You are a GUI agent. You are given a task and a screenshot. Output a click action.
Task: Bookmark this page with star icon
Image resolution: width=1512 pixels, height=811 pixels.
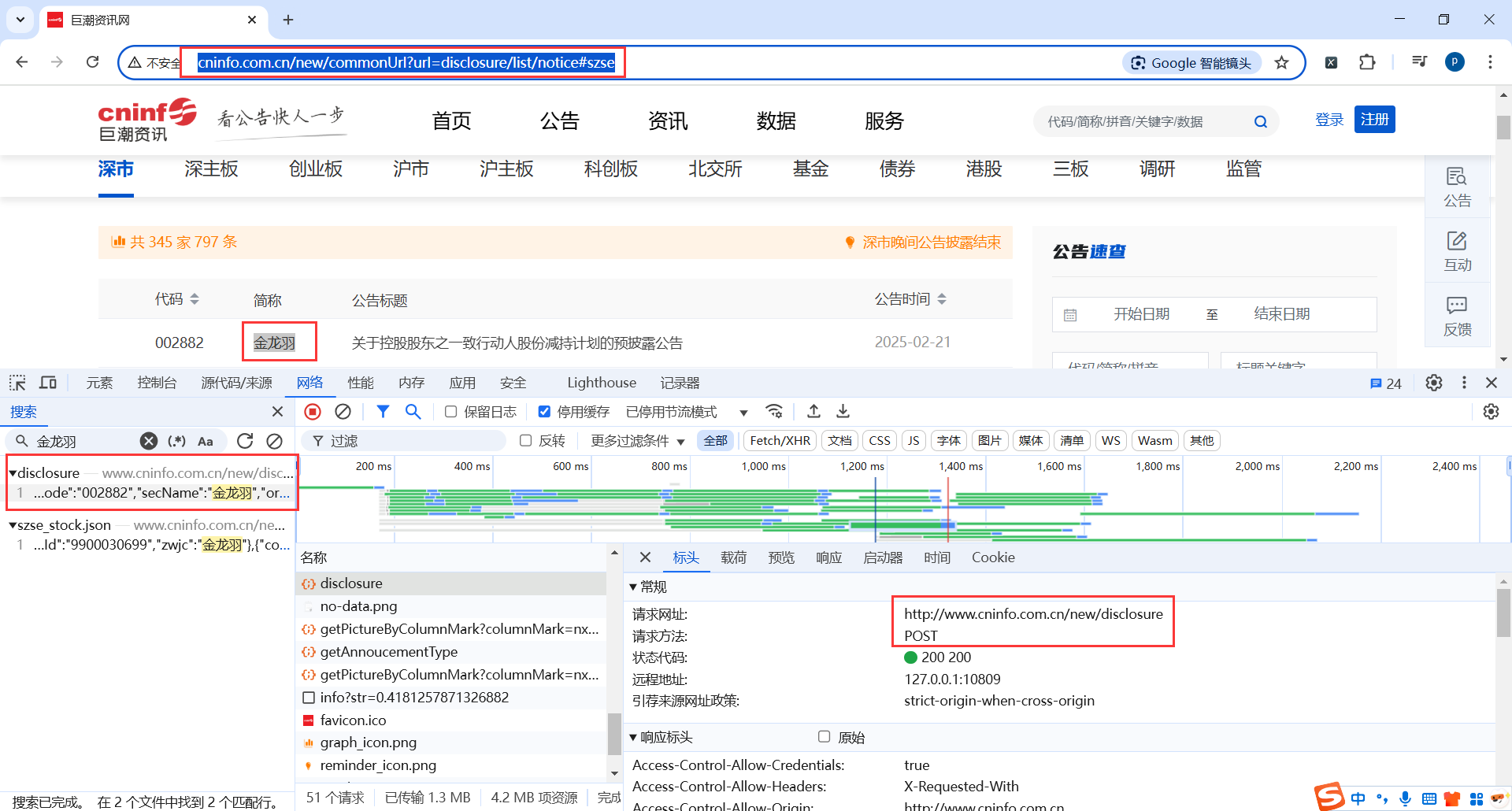1282,63
